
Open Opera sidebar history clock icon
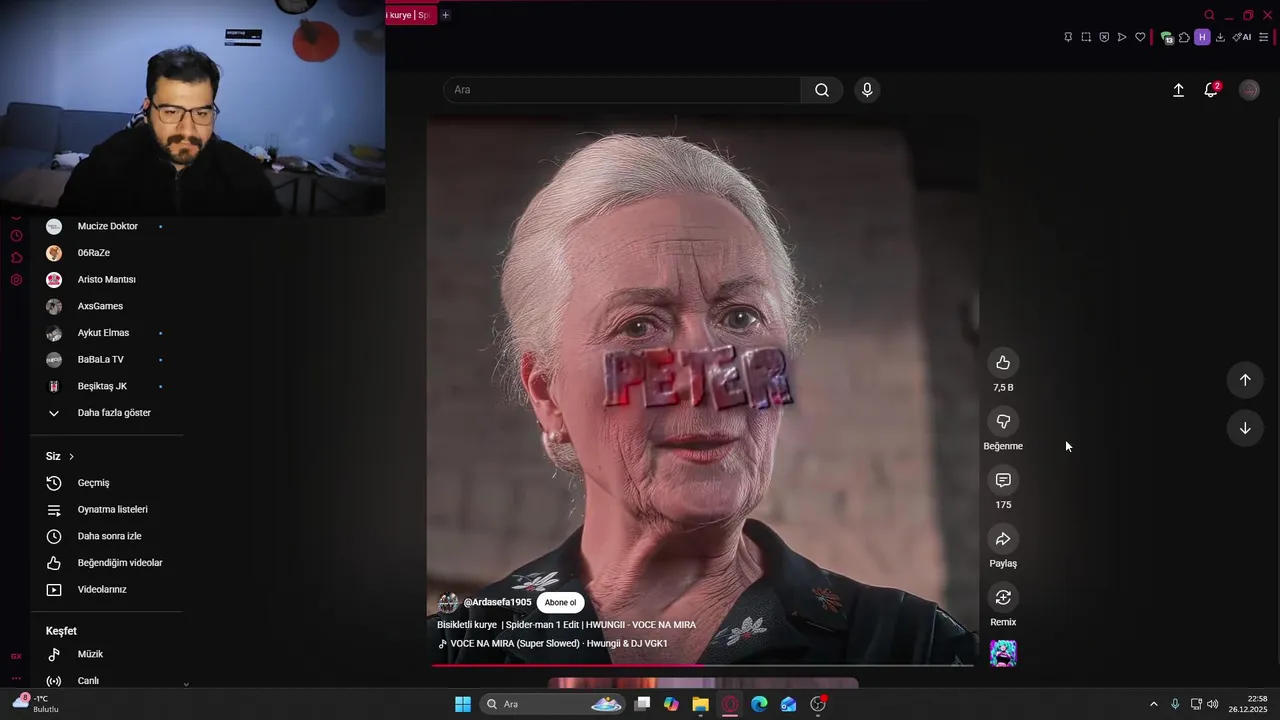pos(16,236)
